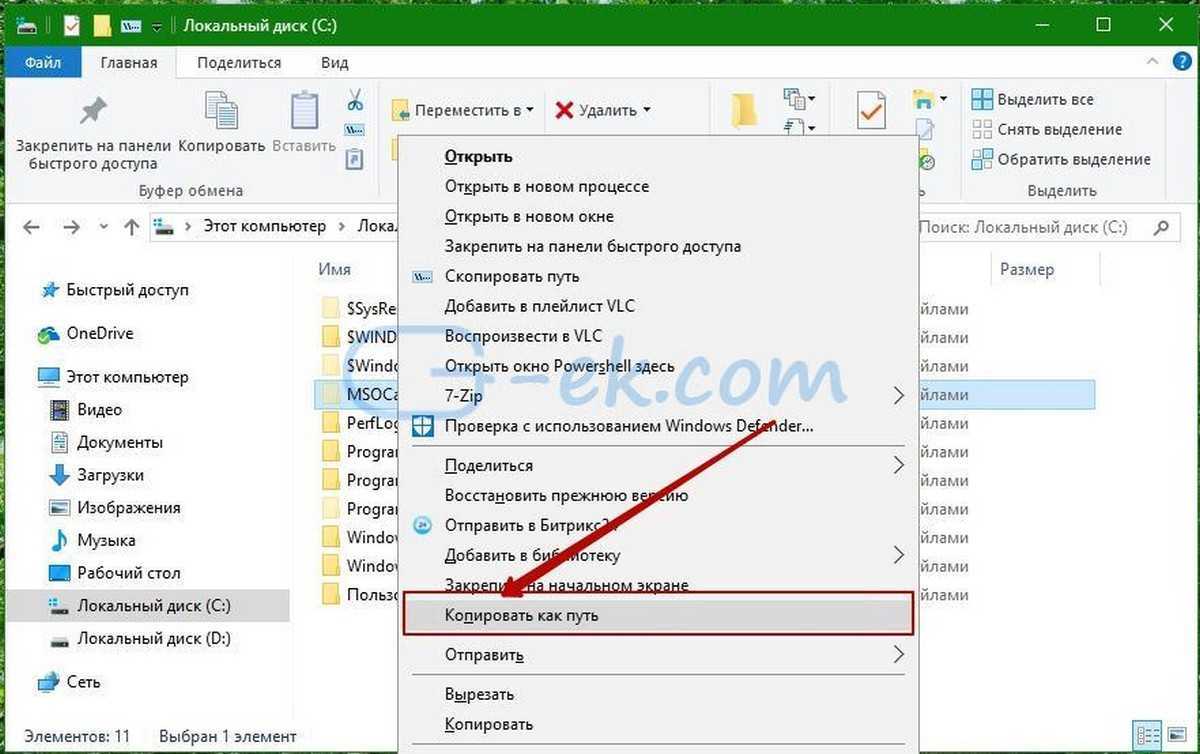Expand the Add to library submenu
Viewport: 1200px width, 754px height.
898,554
